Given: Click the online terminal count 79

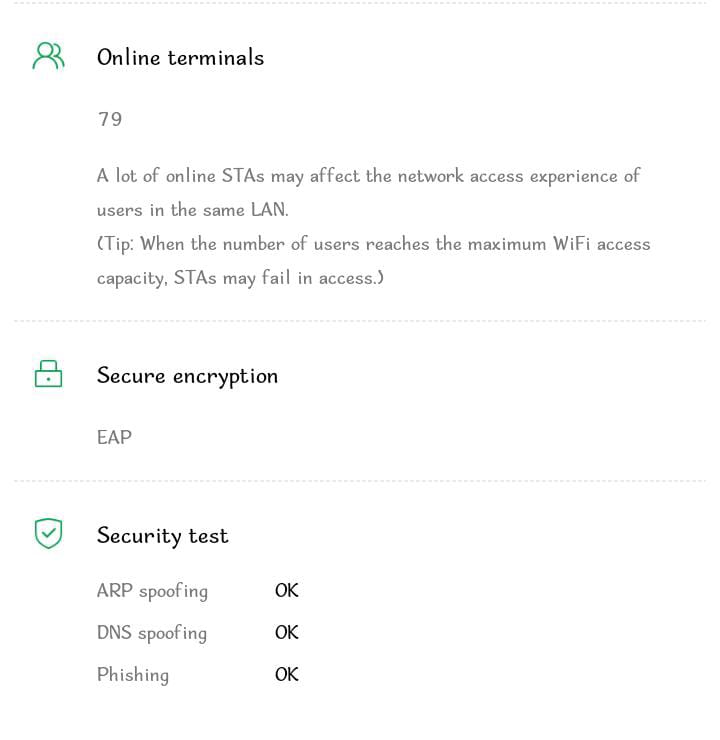Looking at the screenshot, I should tap(110, 120).
